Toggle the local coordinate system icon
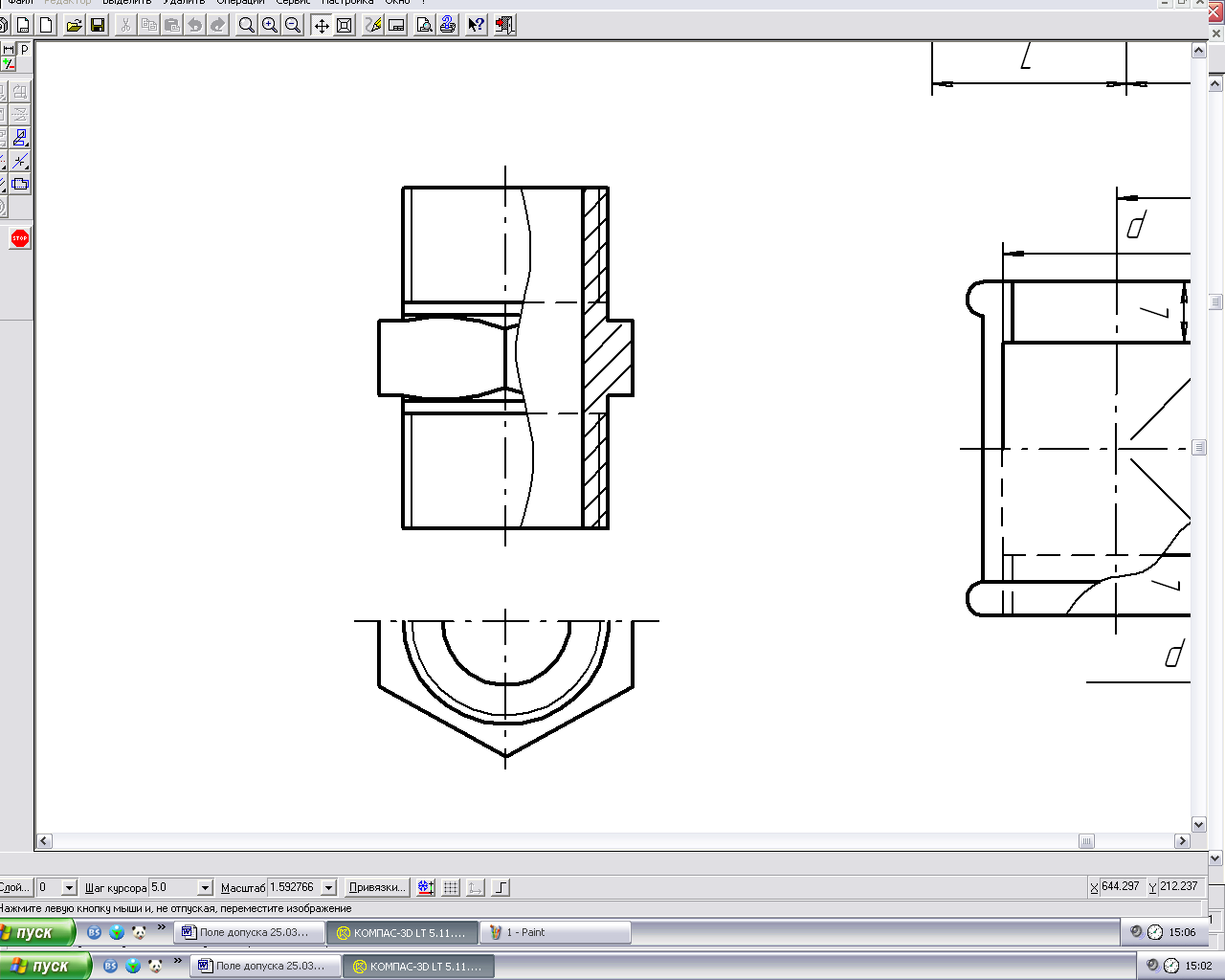Viewport: 1225px width, 980px height. tap(476, 888)
